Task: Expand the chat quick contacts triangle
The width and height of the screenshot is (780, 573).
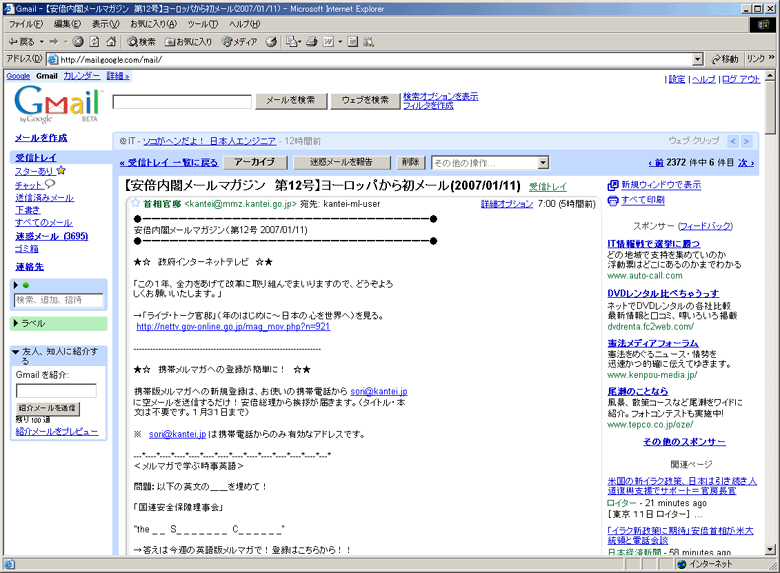Action: coord(15,285)
